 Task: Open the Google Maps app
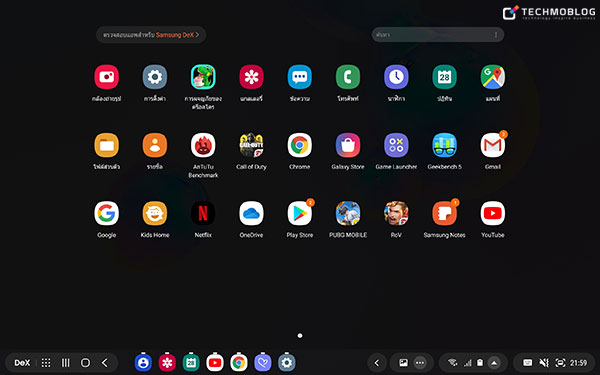492,77
